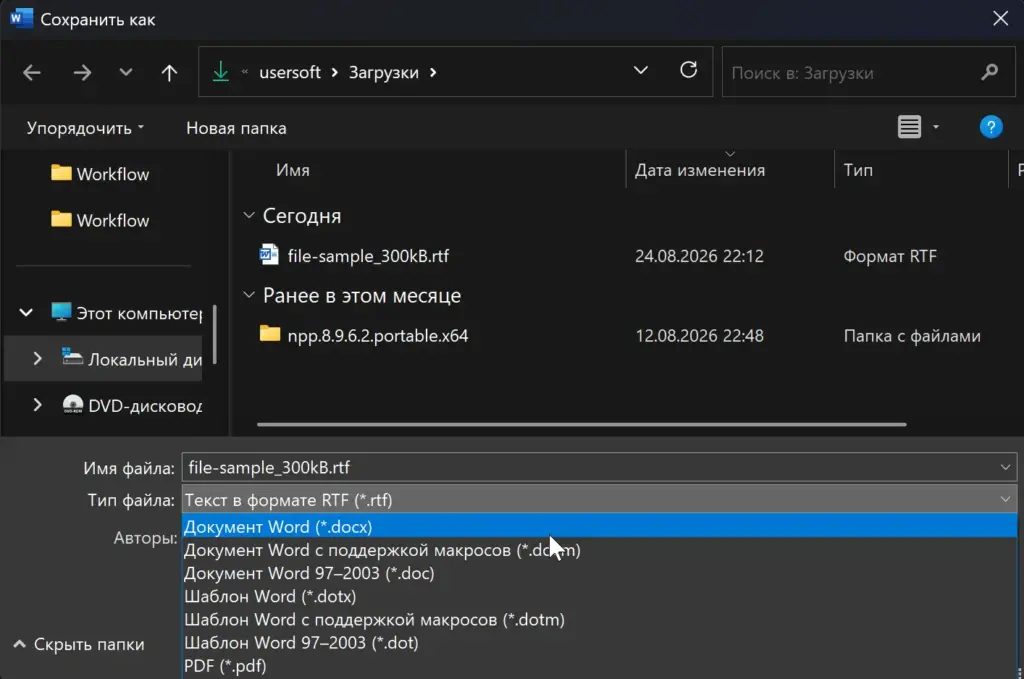Viewport: 1024px width, 679px height.
Task: Open recent locations dropdown next to arrows
Action: pos(125,72)
